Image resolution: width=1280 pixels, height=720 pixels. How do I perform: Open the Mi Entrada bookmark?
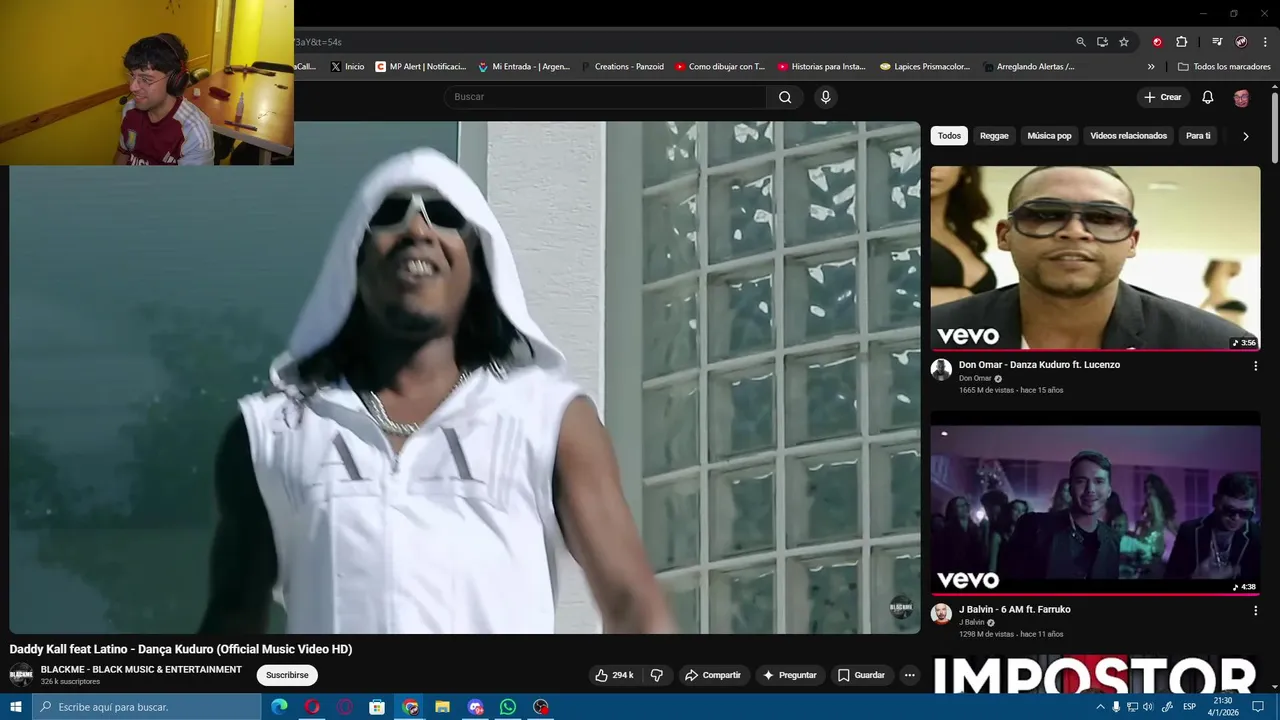point(523,67)
